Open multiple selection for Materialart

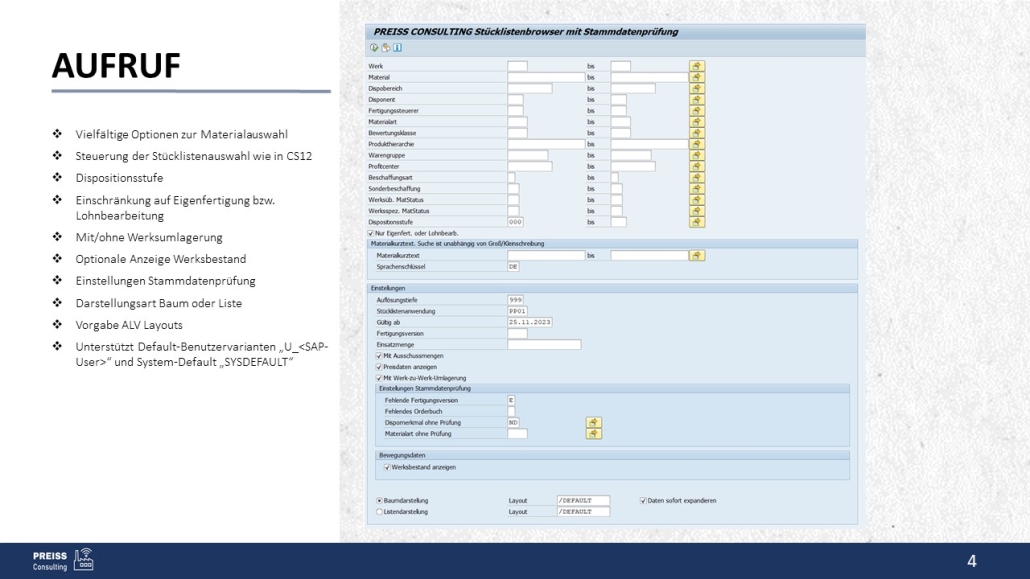point(697,122)
